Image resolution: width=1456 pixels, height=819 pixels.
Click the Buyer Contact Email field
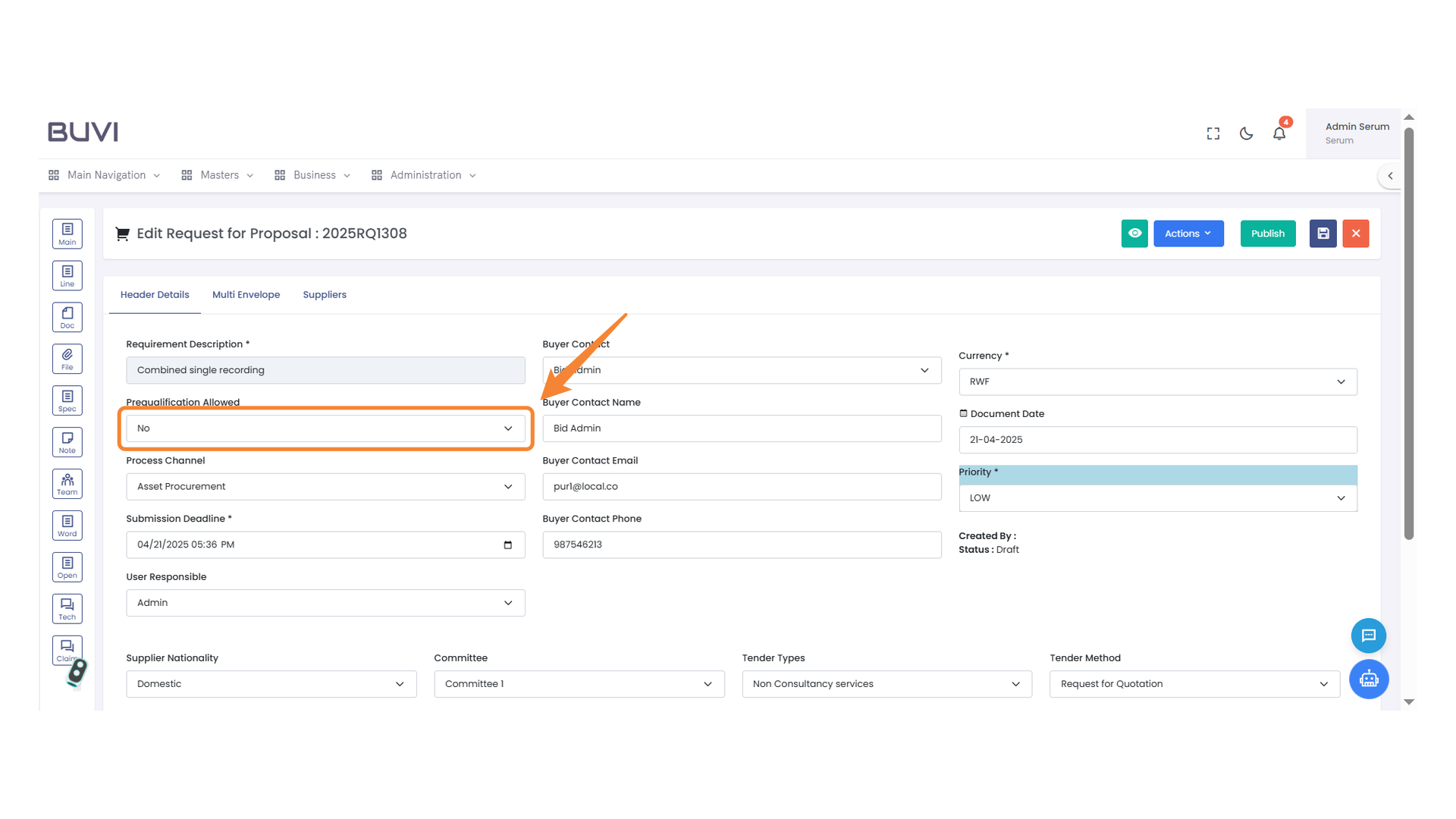click(x=741, y=487)
